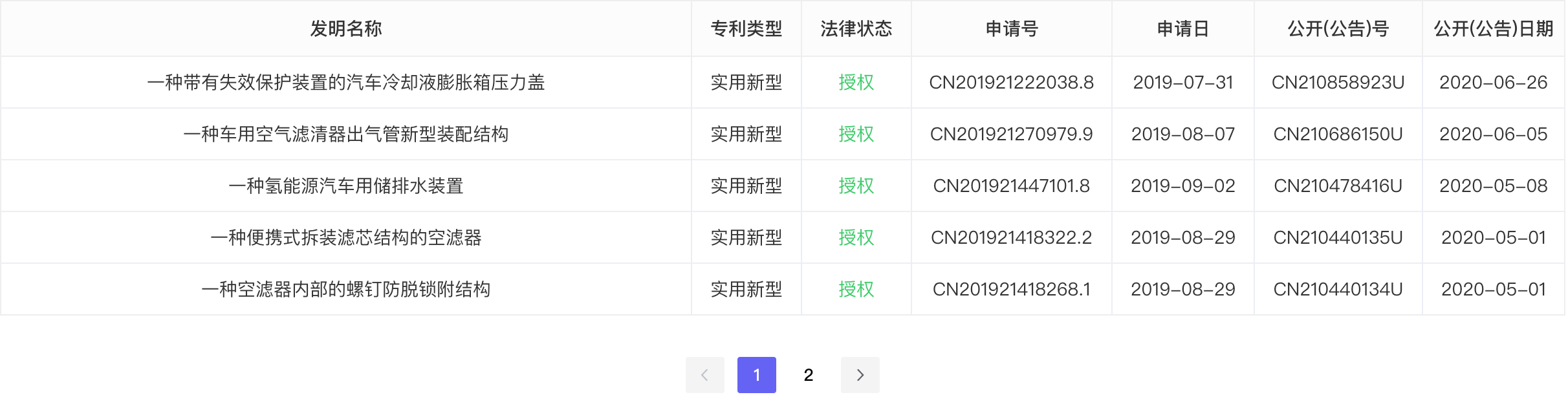1568x397 pixels.
Task: Click the 申请日 column header
Action: click(1182, 28)
